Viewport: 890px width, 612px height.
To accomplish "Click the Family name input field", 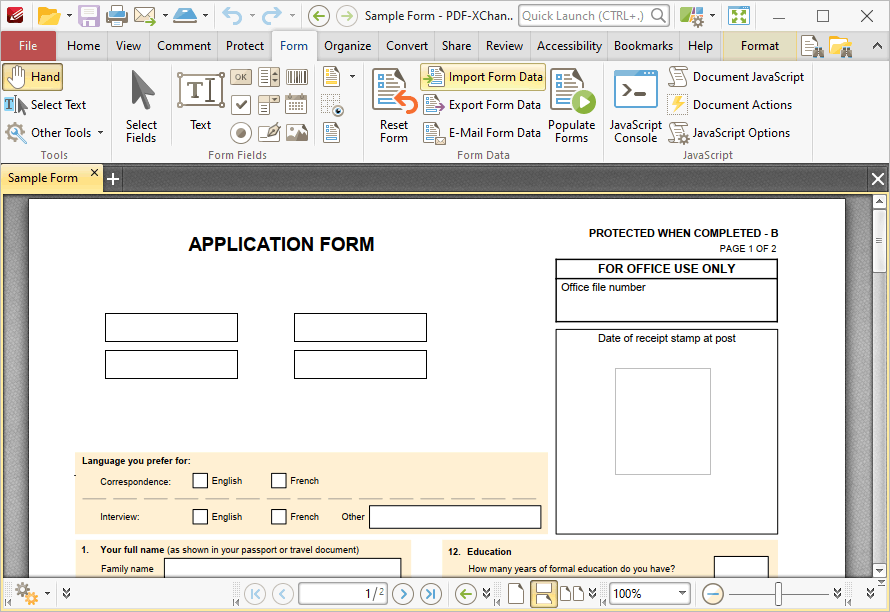I will (x=283, y=568).
